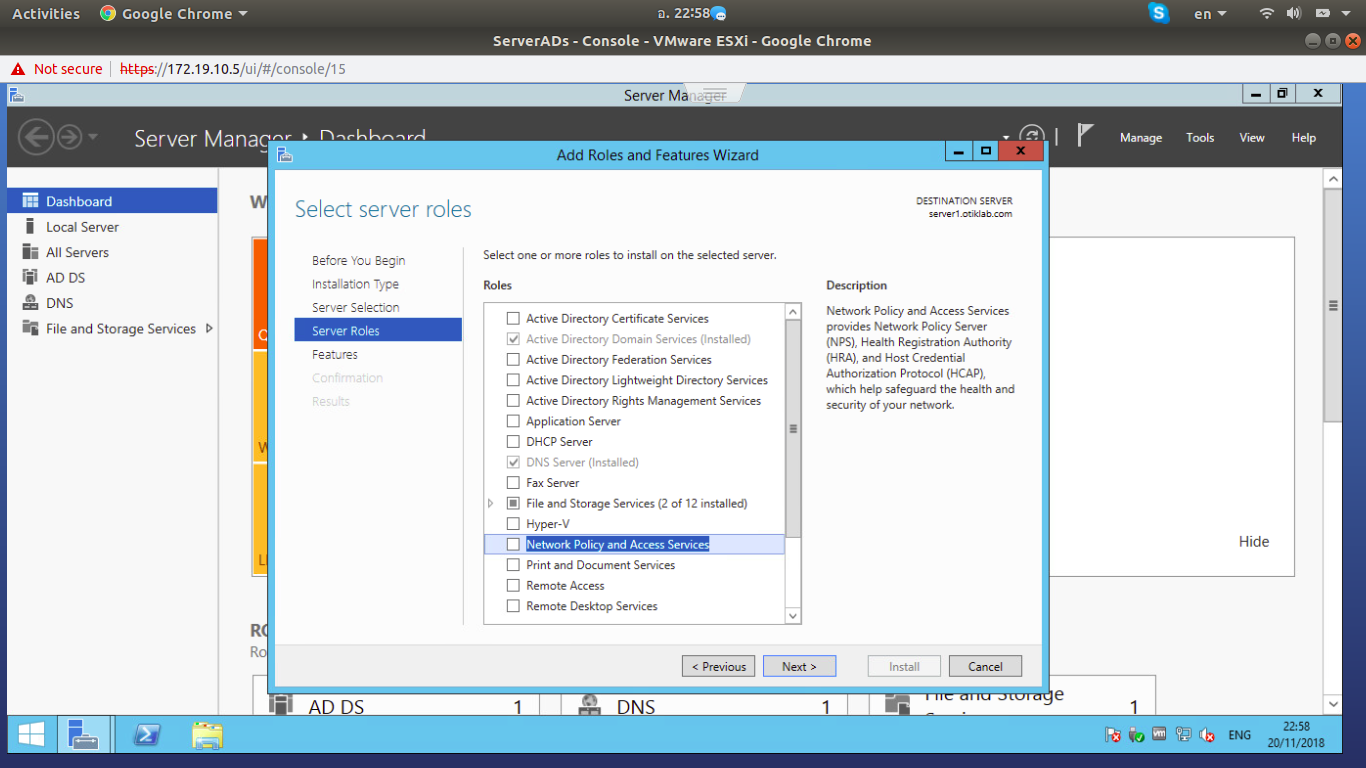Click muted speaker tray icon
The height and width of the screenshot is (768, 1366).
(x=1207, y=735)
